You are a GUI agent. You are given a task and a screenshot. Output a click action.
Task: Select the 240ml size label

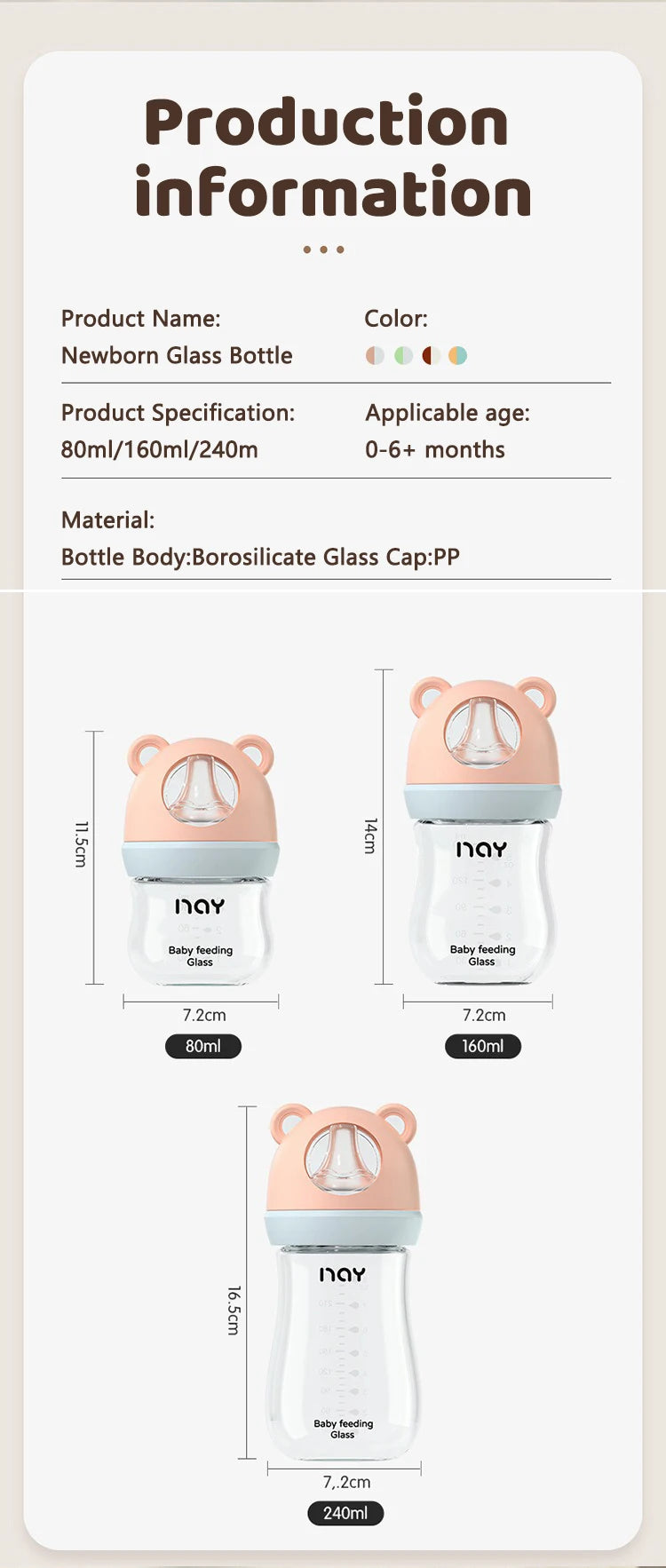[345, 1513]
